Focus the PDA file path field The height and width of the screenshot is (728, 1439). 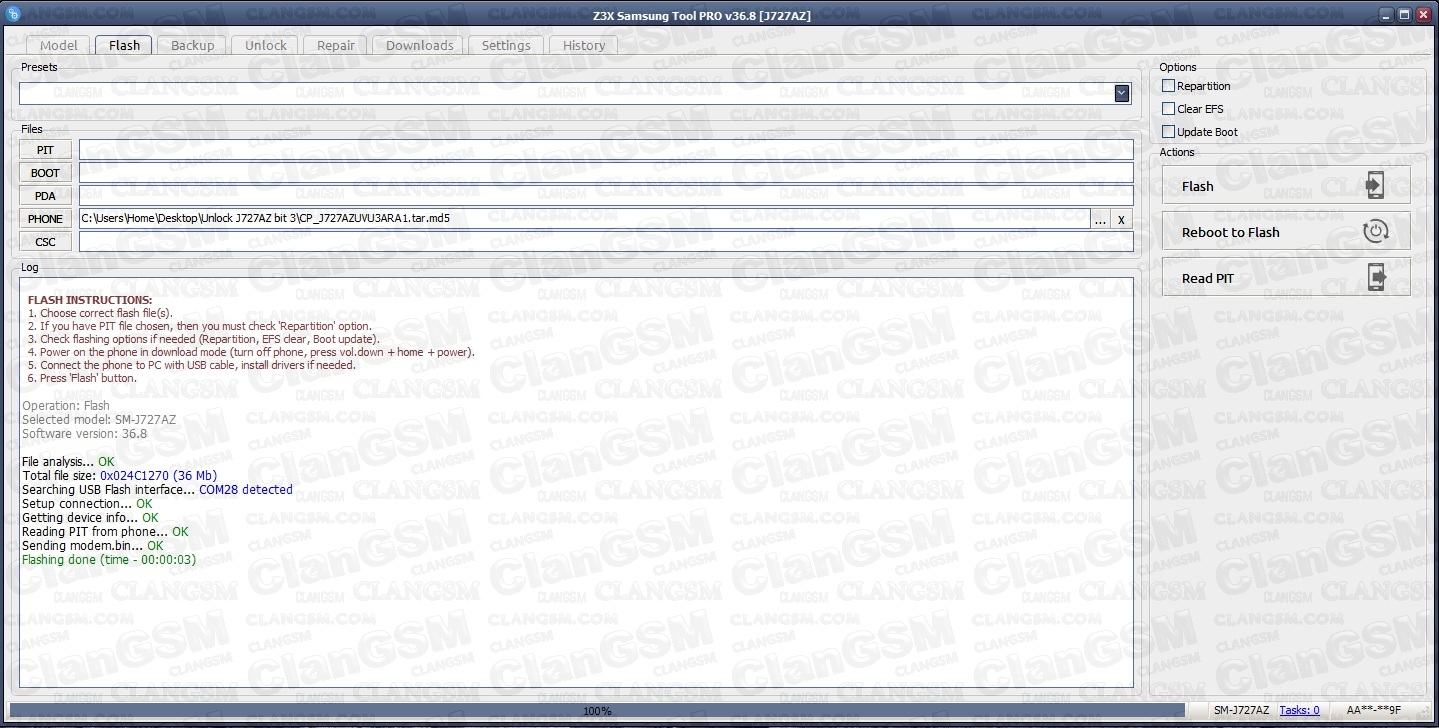(606, 196)
